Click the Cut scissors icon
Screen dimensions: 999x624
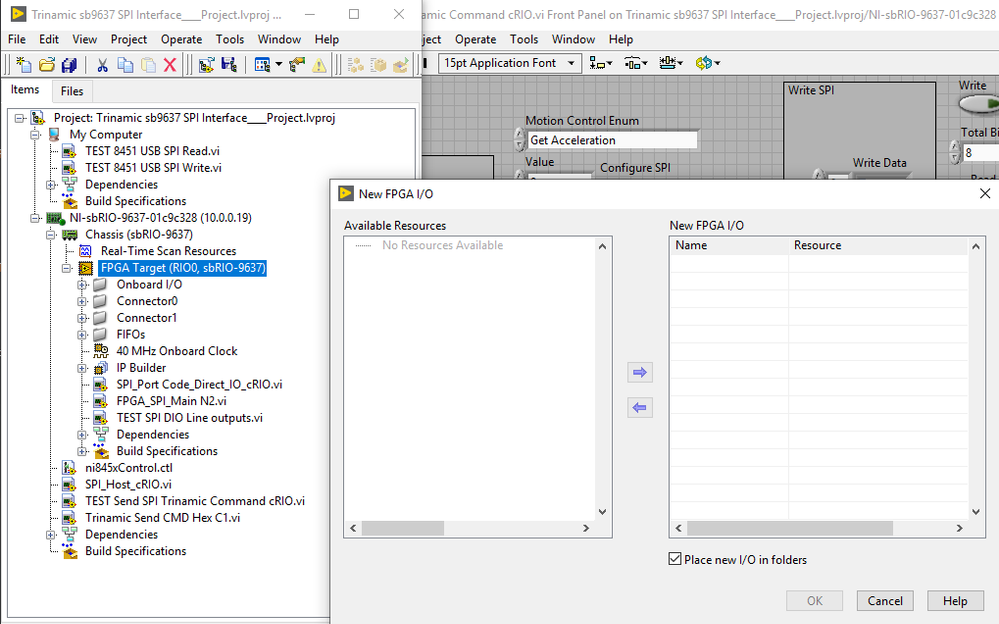(x=102, y=64)
